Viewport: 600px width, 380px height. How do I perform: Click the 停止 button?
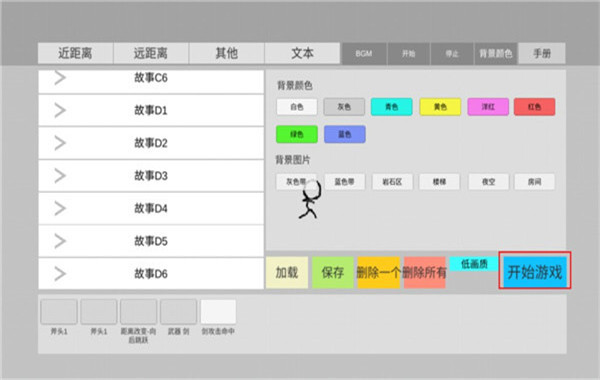coord(452,54)
